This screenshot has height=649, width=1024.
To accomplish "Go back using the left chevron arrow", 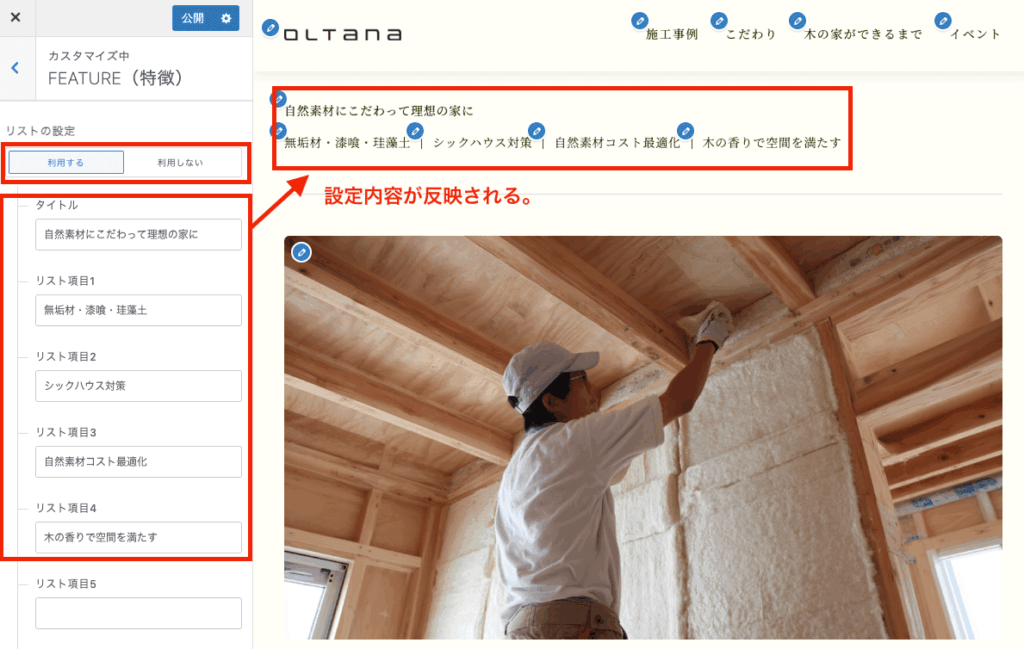I will pos(16,67).
